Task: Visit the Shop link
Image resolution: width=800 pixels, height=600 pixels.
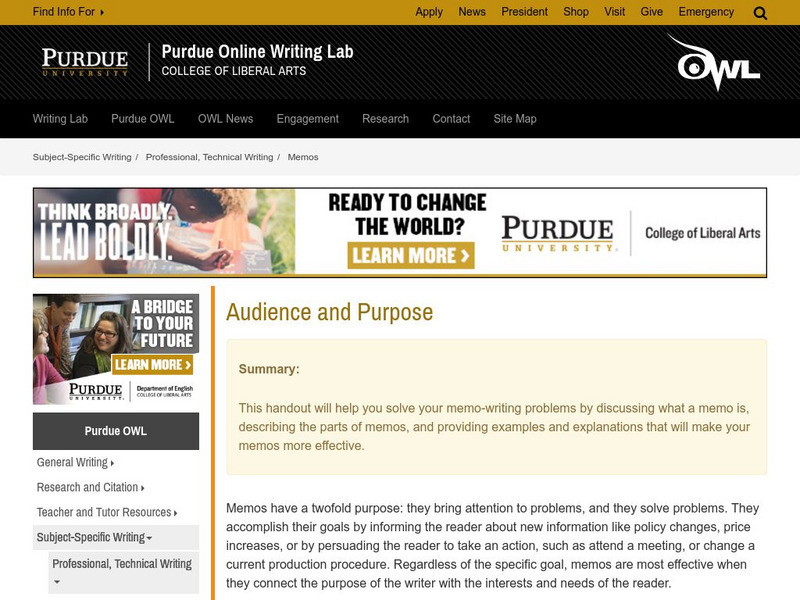Action: click(576, 12)
